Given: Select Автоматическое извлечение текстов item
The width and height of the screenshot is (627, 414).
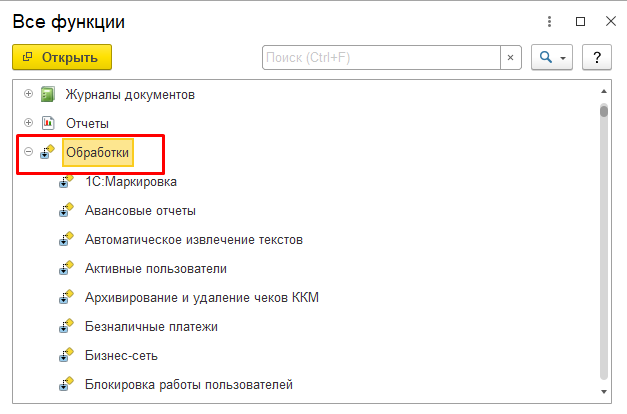Looking at the screenshot, I should [194, 240].
